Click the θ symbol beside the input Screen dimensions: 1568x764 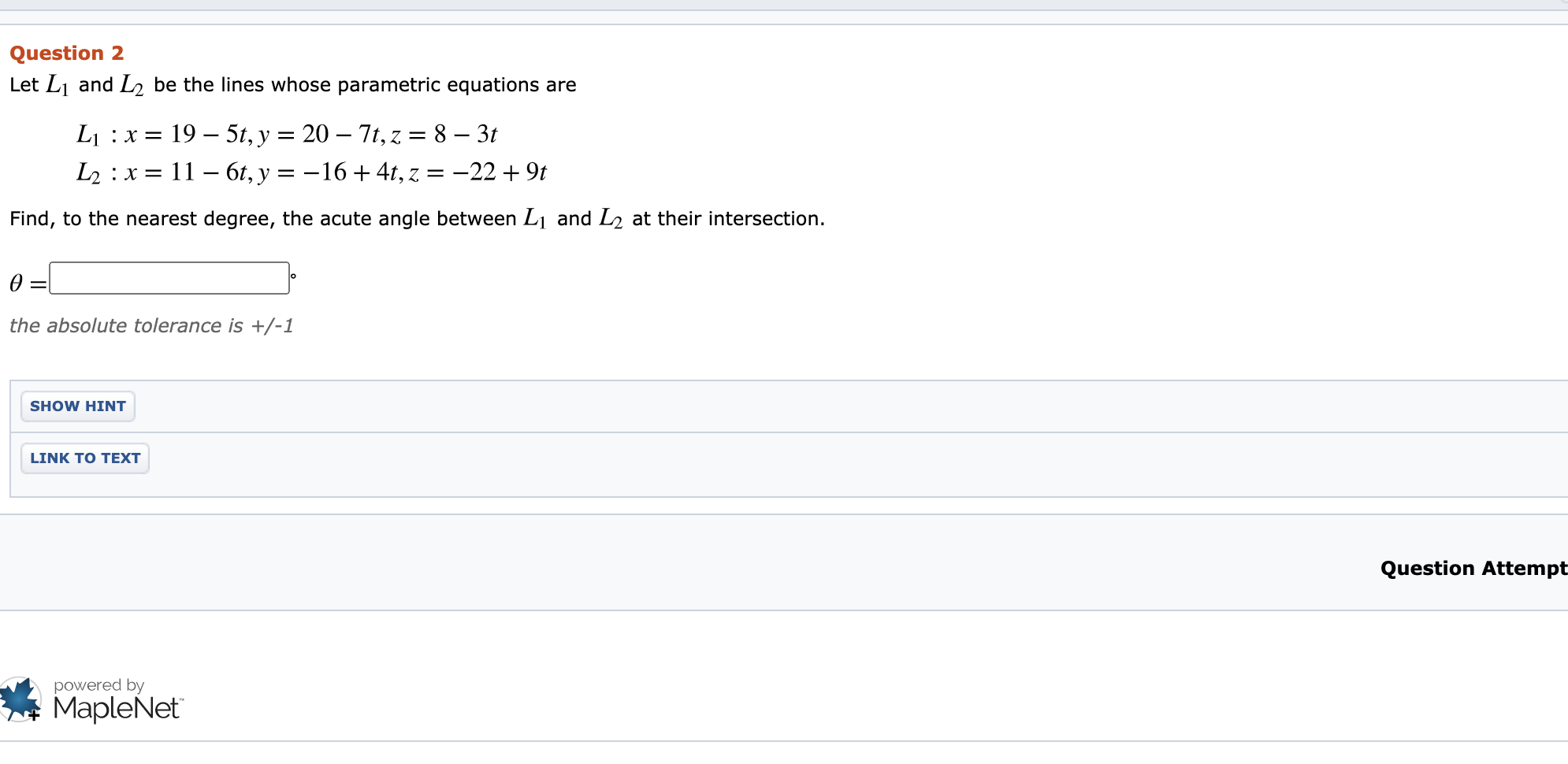(15, 280)
